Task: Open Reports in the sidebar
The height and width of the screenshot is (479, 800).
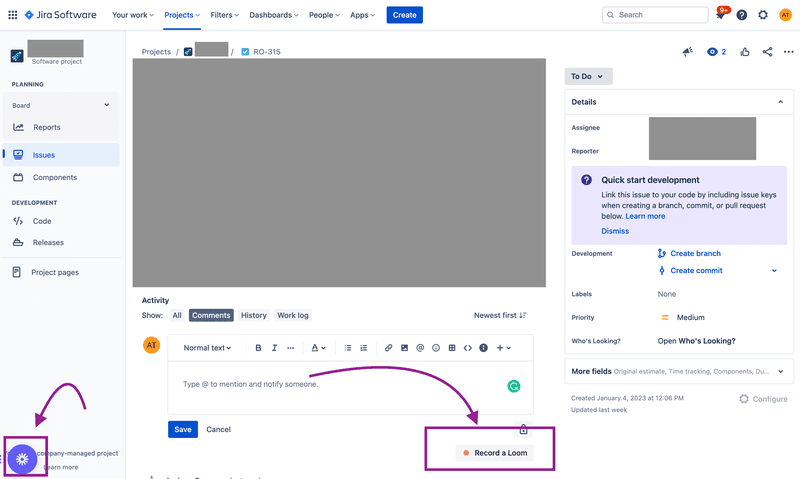Action: point(61,128)
